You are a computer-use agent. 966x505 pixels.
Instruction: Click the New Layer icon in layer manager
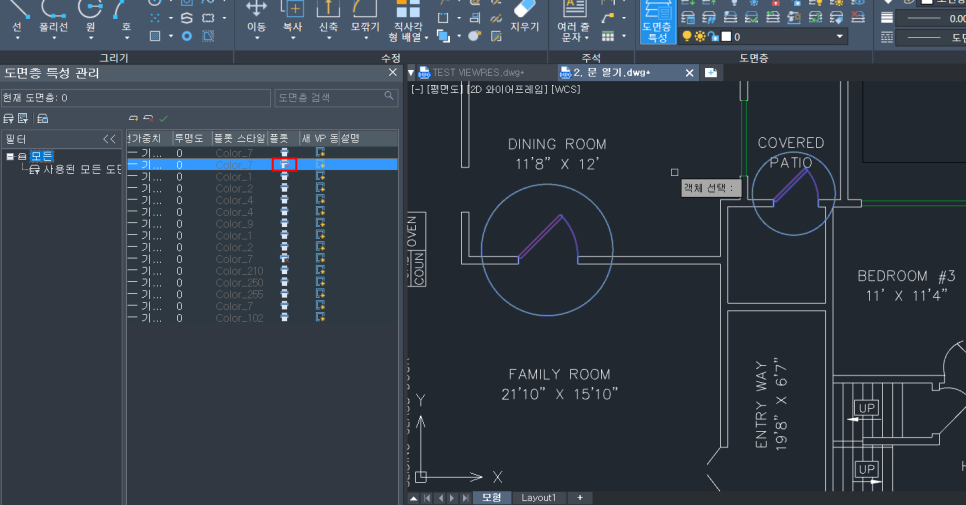[133, 118]
